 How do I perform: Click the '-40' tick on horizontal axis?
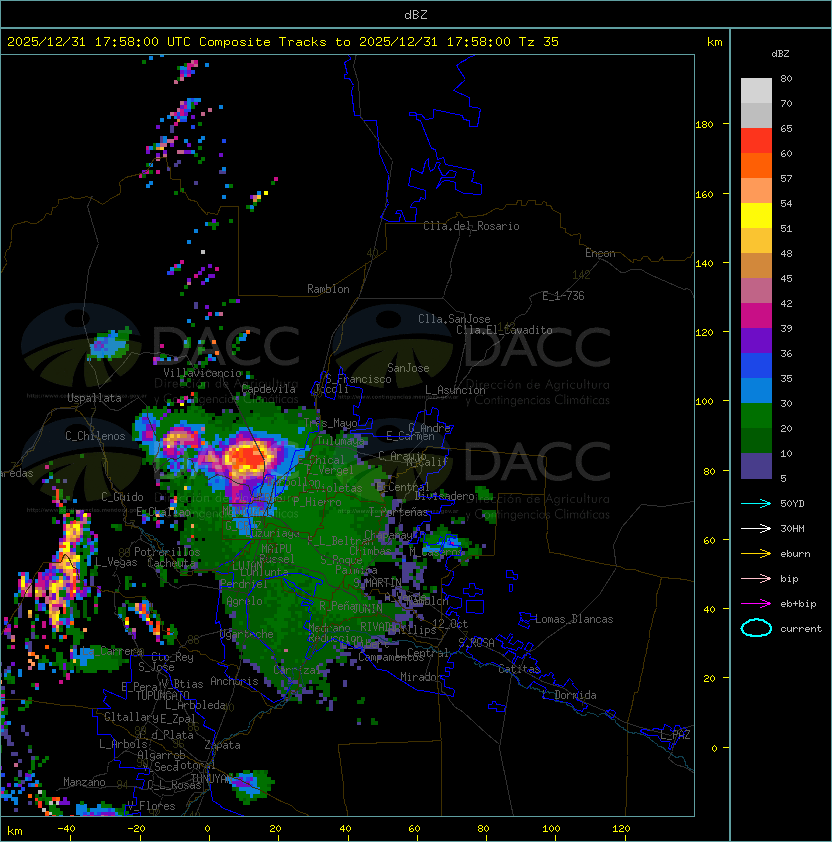point(66,829)
